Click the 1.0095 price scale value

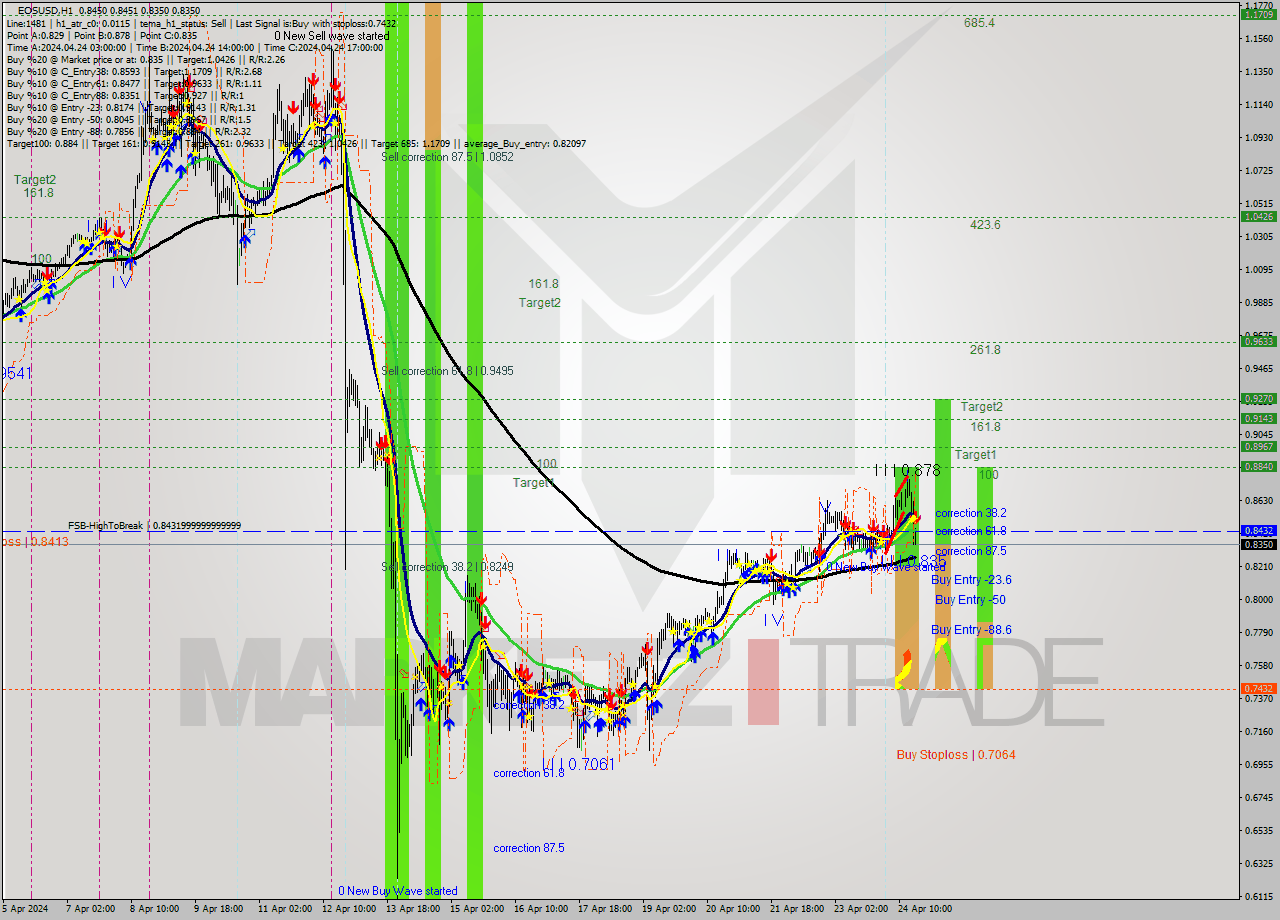coord(1258,269)
